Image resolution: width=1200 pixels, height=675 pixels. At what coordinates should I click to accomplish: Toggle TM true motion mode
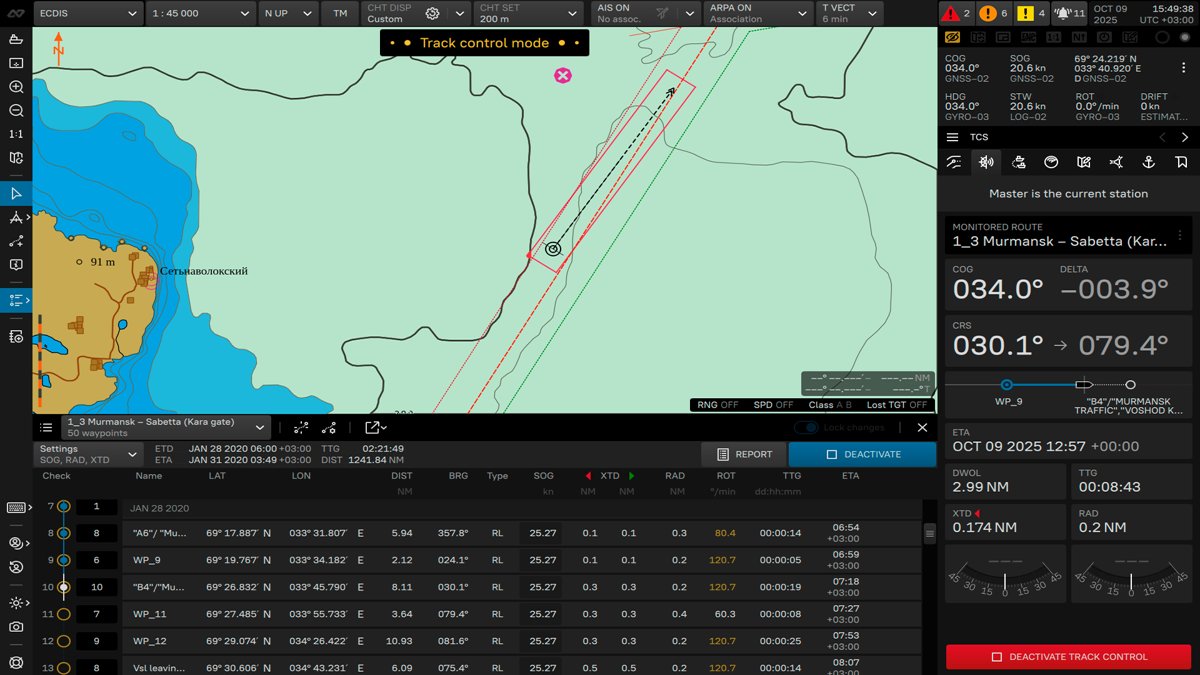tap(341, 14)
